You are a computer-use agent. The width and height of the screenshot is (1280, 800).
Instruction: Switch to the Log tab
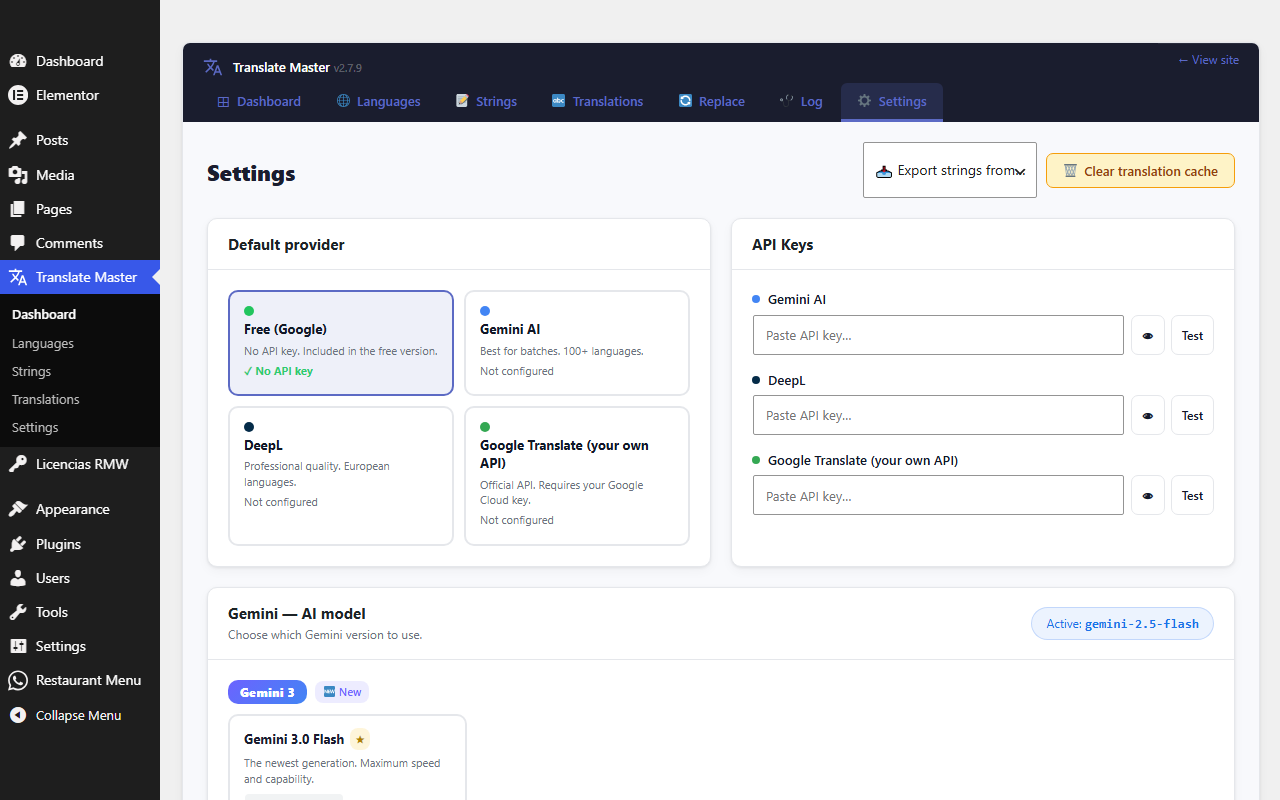(800, 101)
